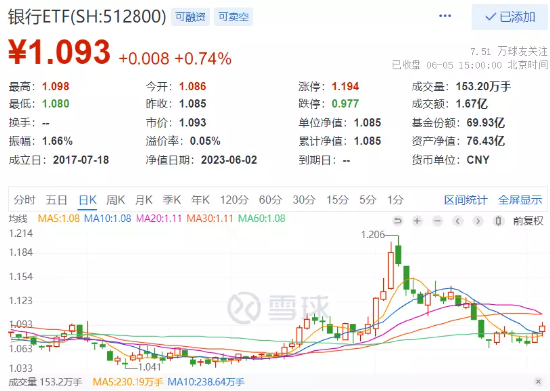Switch to the 30分 interval tab

(x=304, y=200)
